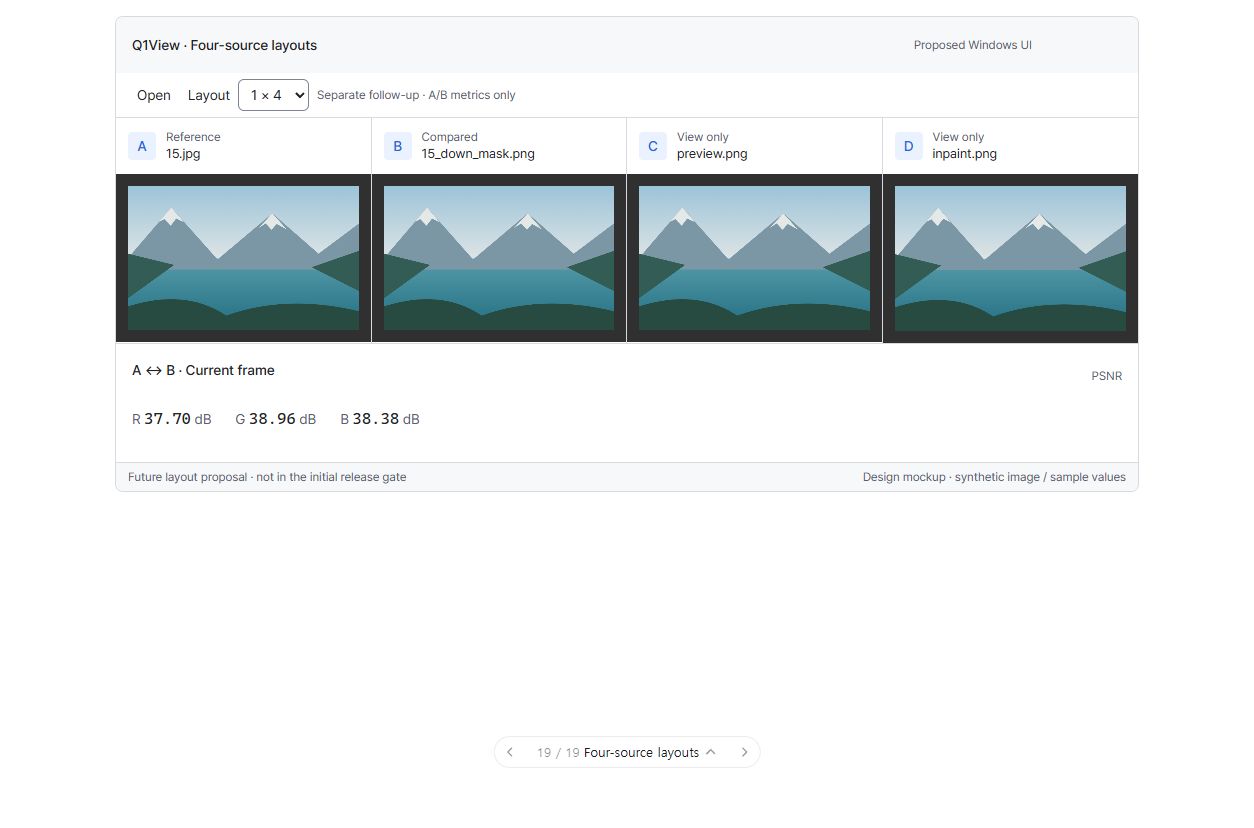Click the Proposed Windows UI text

coord(973,45)
